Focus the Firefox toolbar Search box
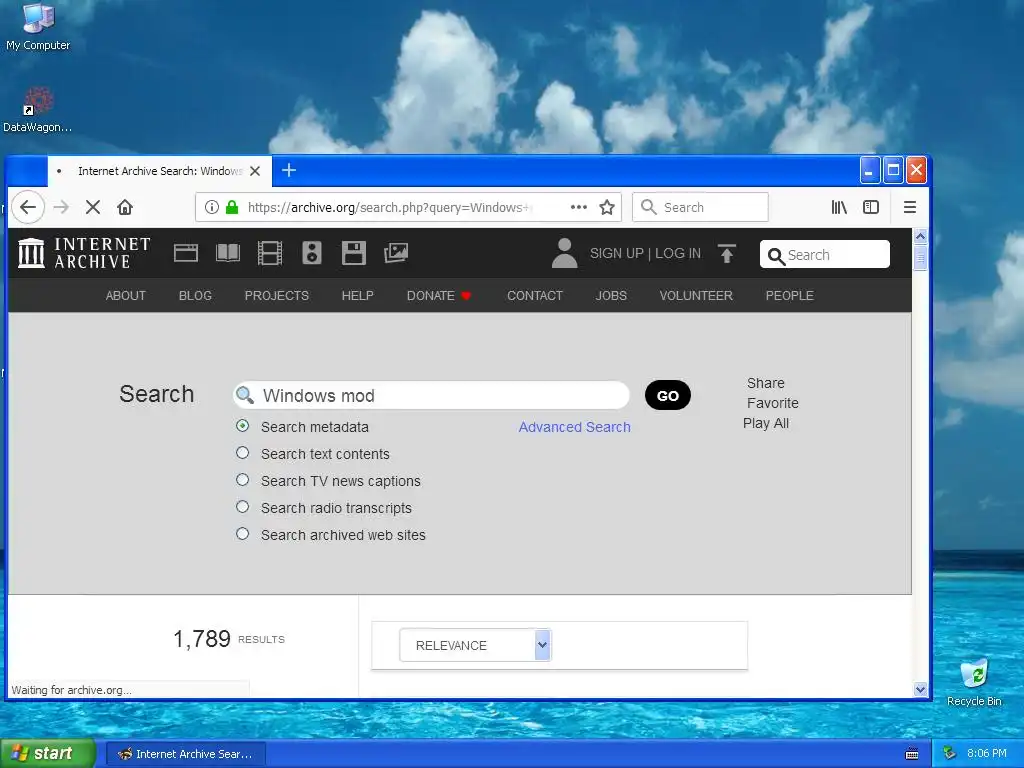This screenshot has width=1024, height=768. 700,208
